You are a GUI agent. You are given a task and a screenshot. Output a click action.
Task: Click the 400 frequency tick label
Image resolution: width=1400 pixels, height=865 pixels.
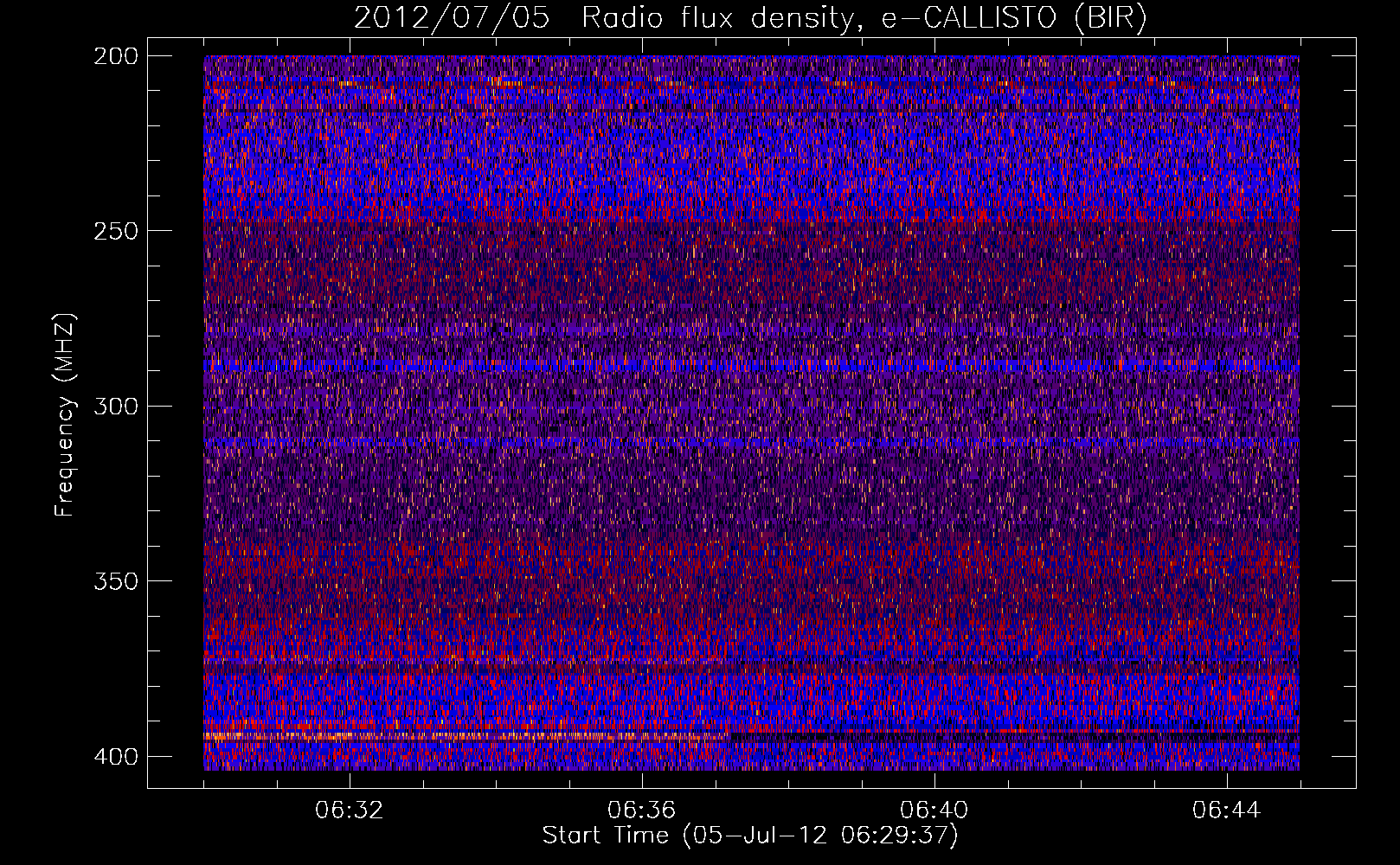click(115, 756)
